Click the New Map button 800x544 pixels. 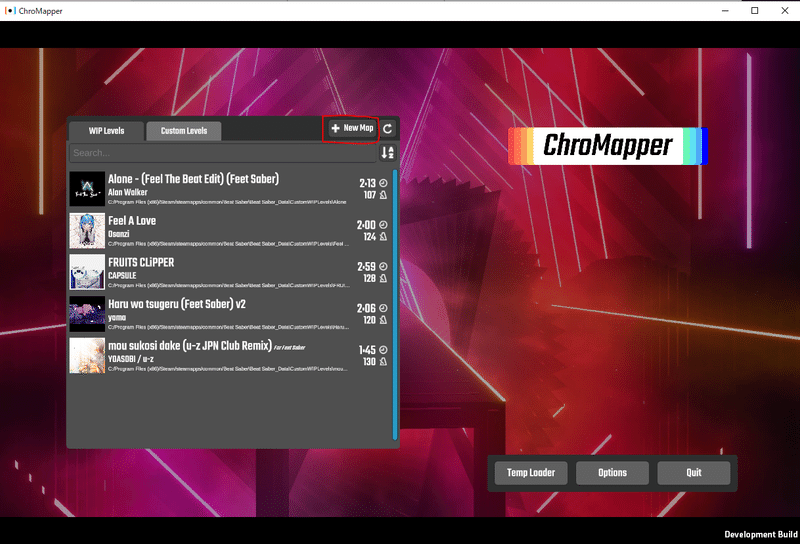352,128
